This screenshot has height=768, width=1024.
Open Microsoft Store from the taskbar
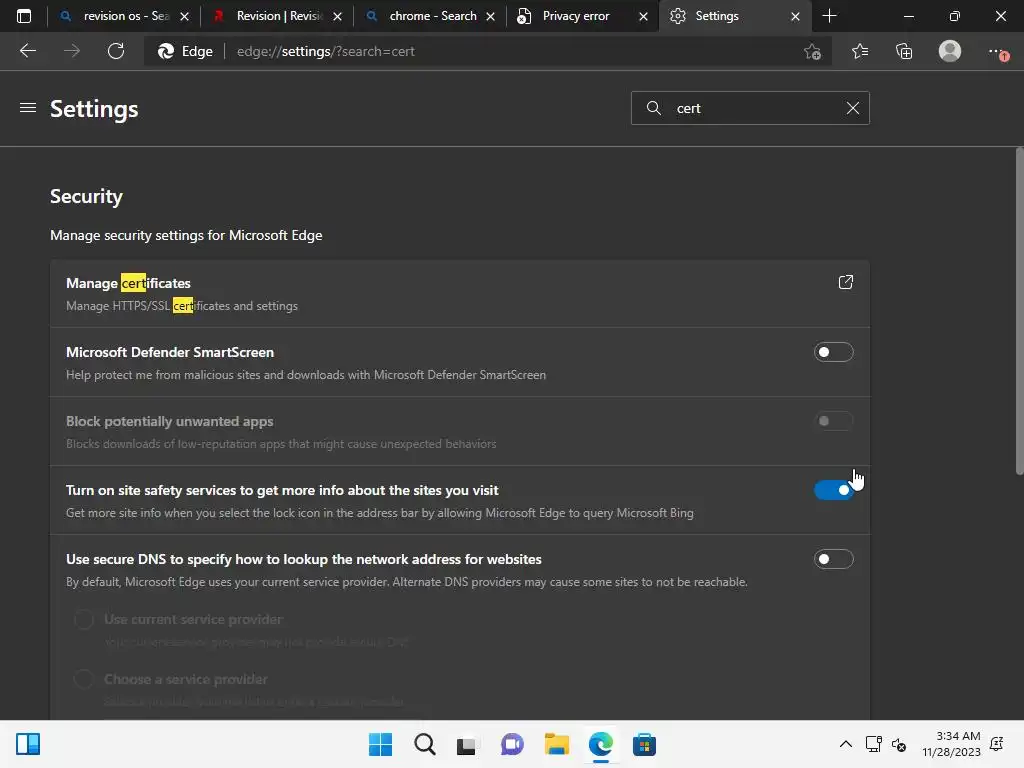coord(644,744)
